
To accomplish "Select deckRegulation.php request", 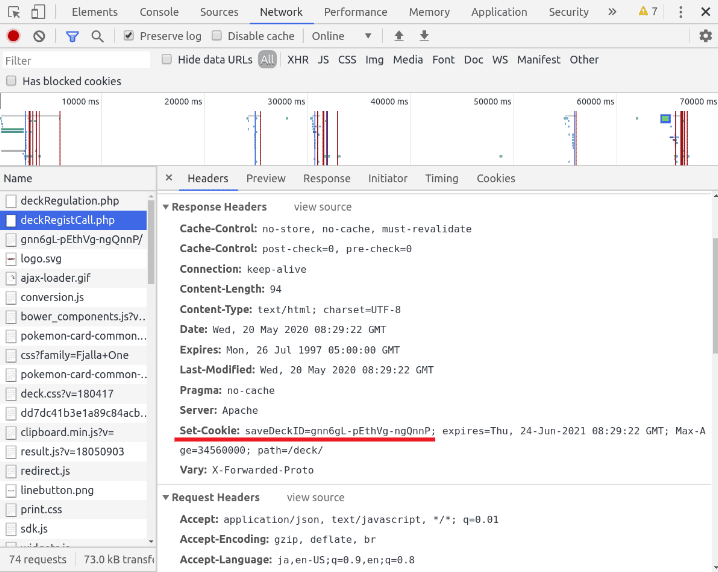I will point(74,201).
